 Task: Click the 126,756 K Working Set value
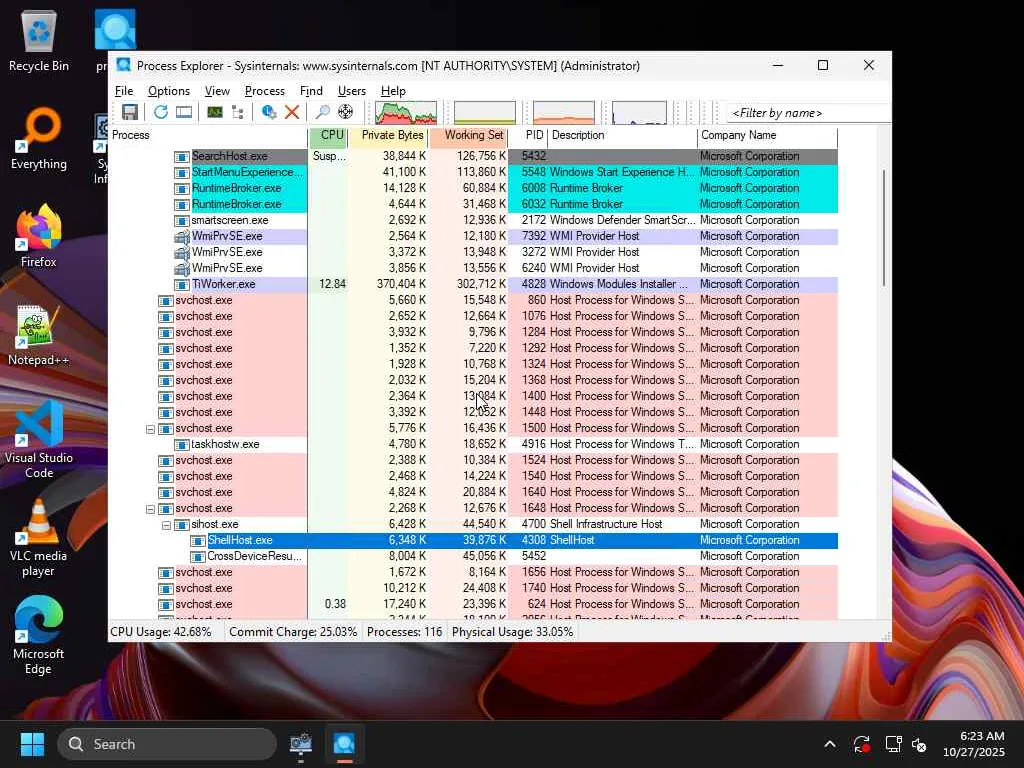point(481,156)
